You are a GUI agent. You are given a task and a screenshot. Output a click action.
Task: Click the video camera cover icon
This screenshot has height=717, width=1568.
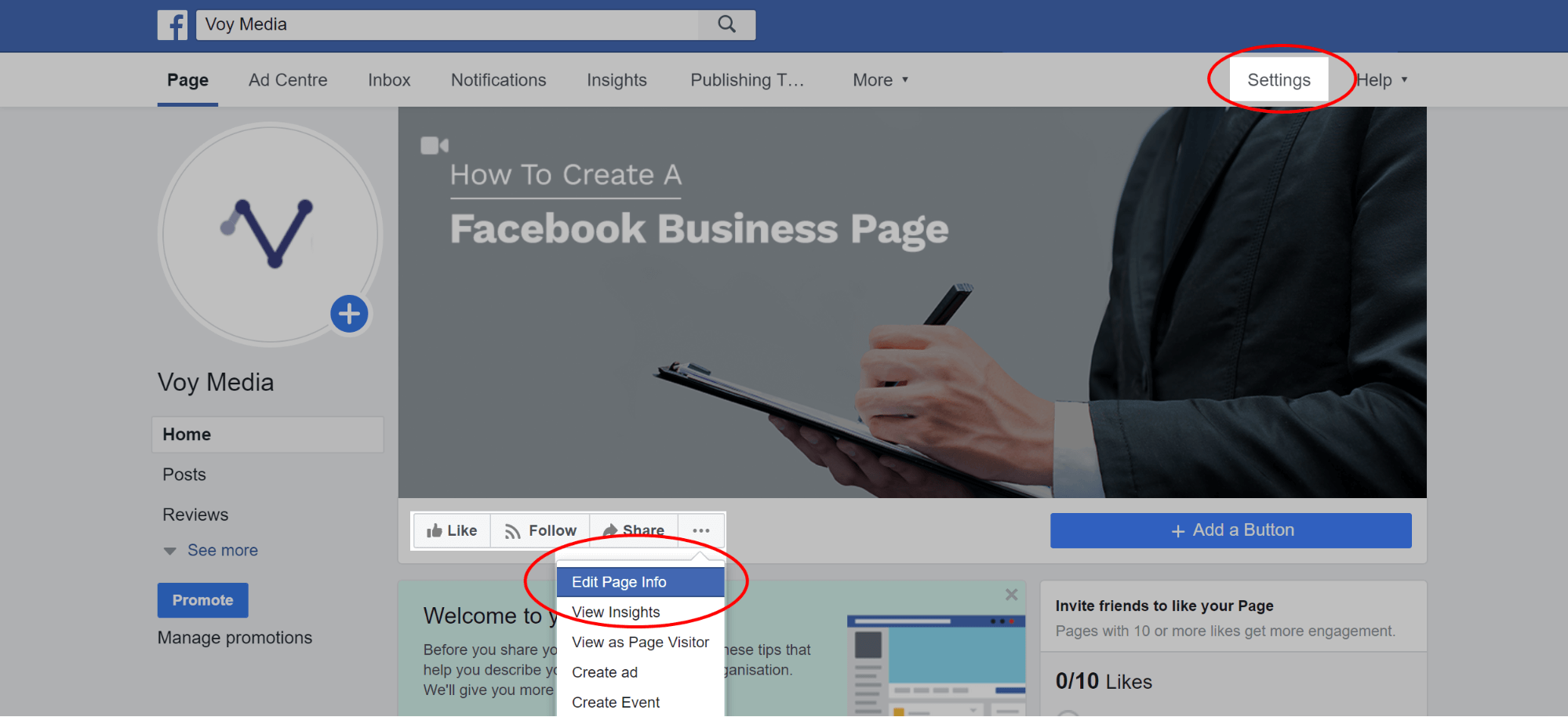435,145
